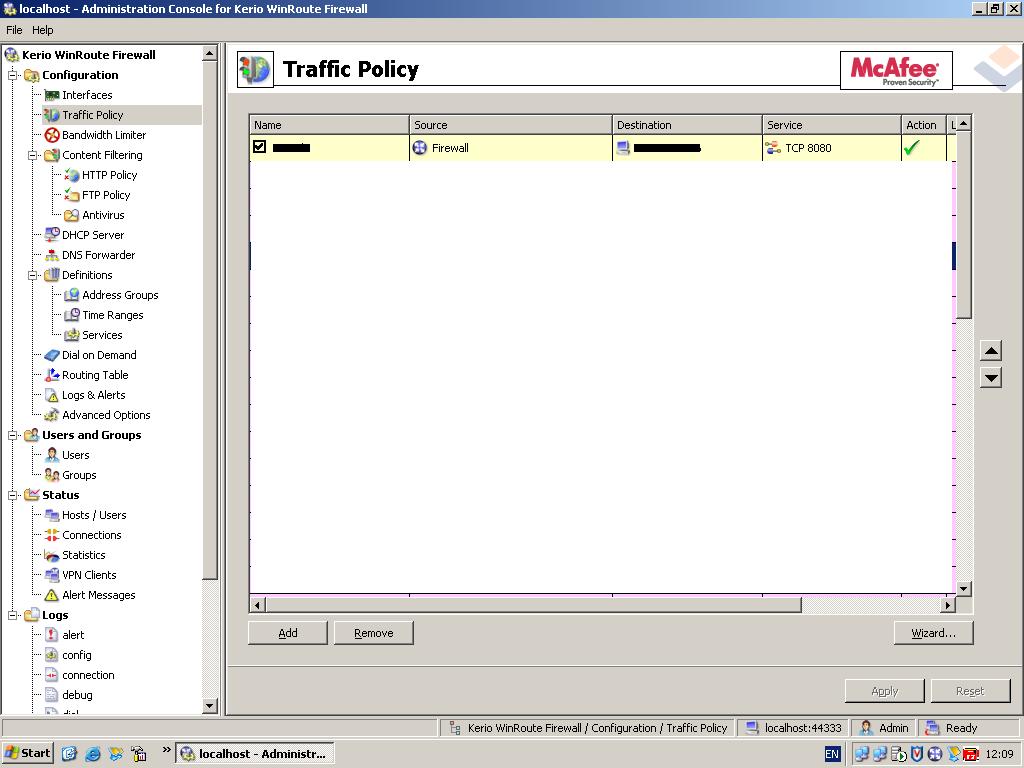Launch the Wizard... button
Image resolution: width=1024 pixels, height=768 pixels.
point(933,633)
